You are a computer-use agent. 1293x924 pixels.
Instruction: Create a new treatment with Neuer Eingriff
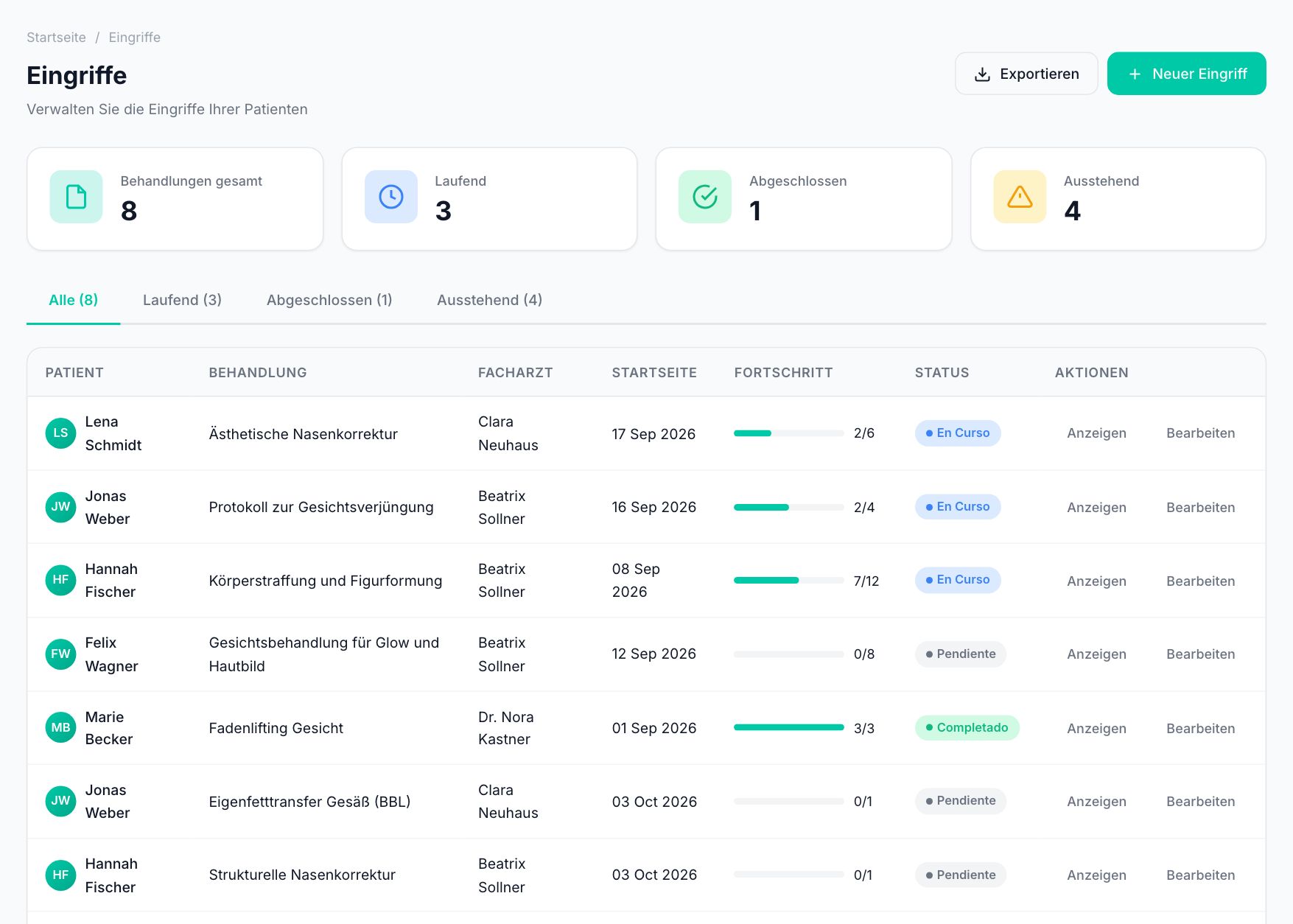(x=1186, y=74)
